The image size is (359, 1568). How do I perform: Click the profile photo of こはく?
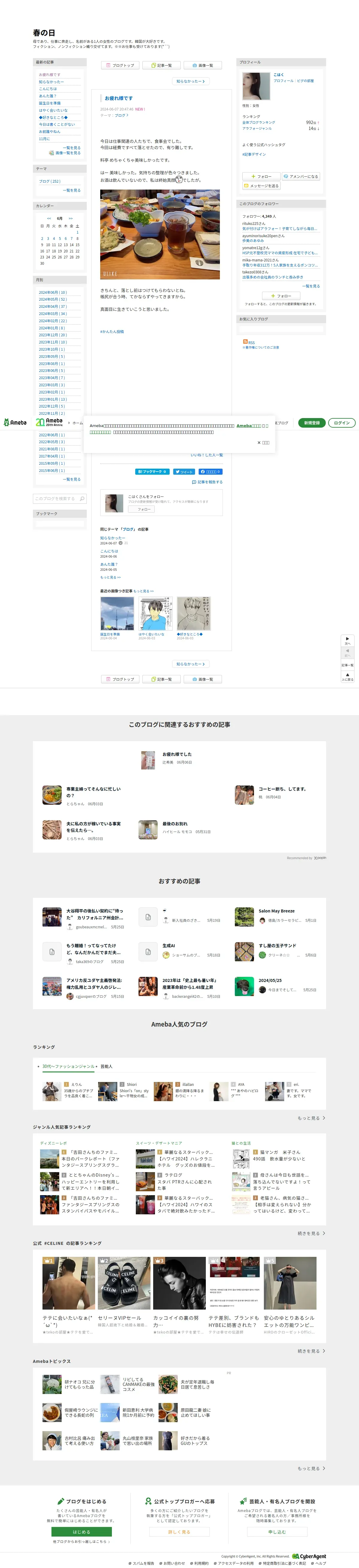[256, 87]
